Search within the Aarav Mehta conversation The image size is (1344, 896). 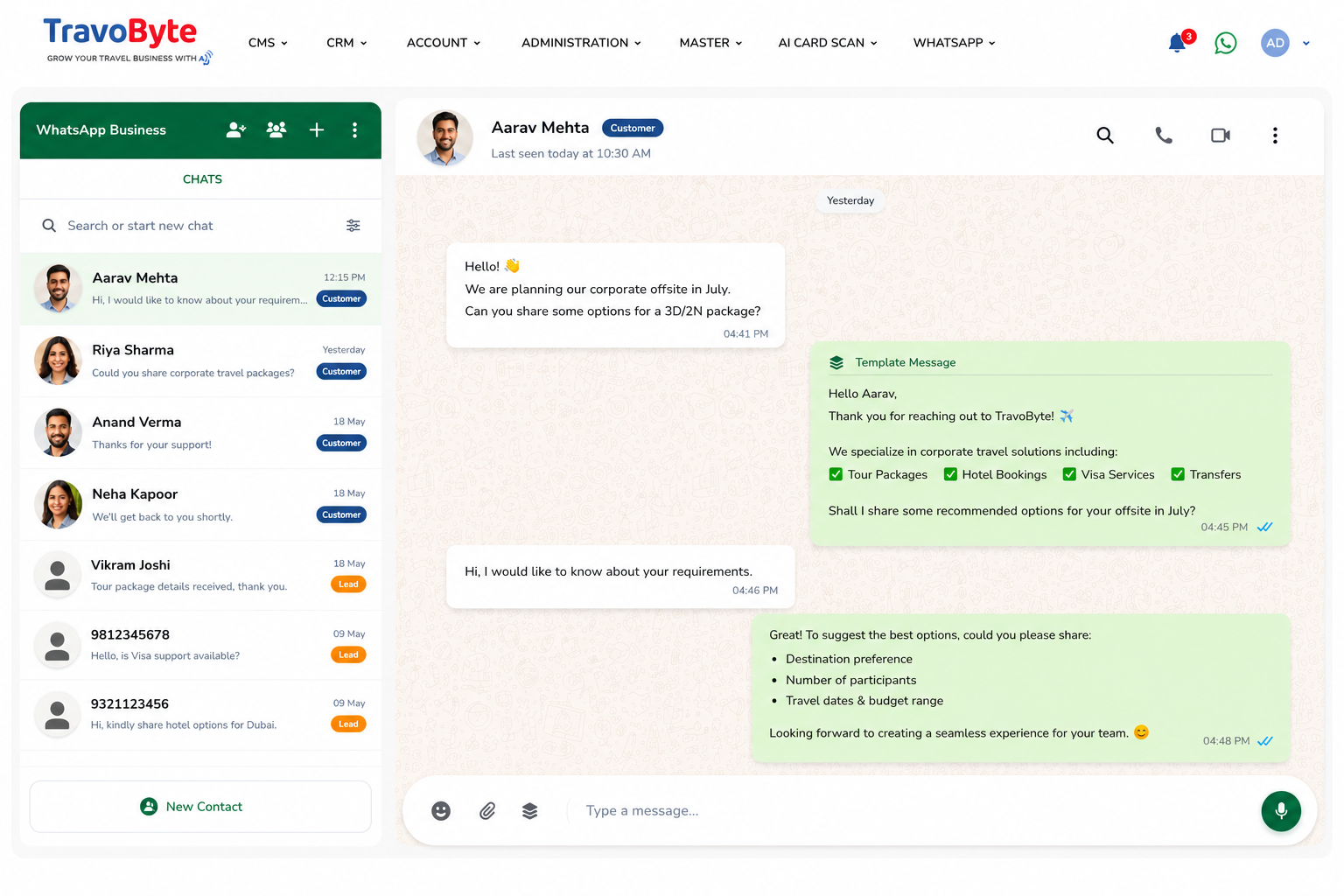pos(1105,136)
